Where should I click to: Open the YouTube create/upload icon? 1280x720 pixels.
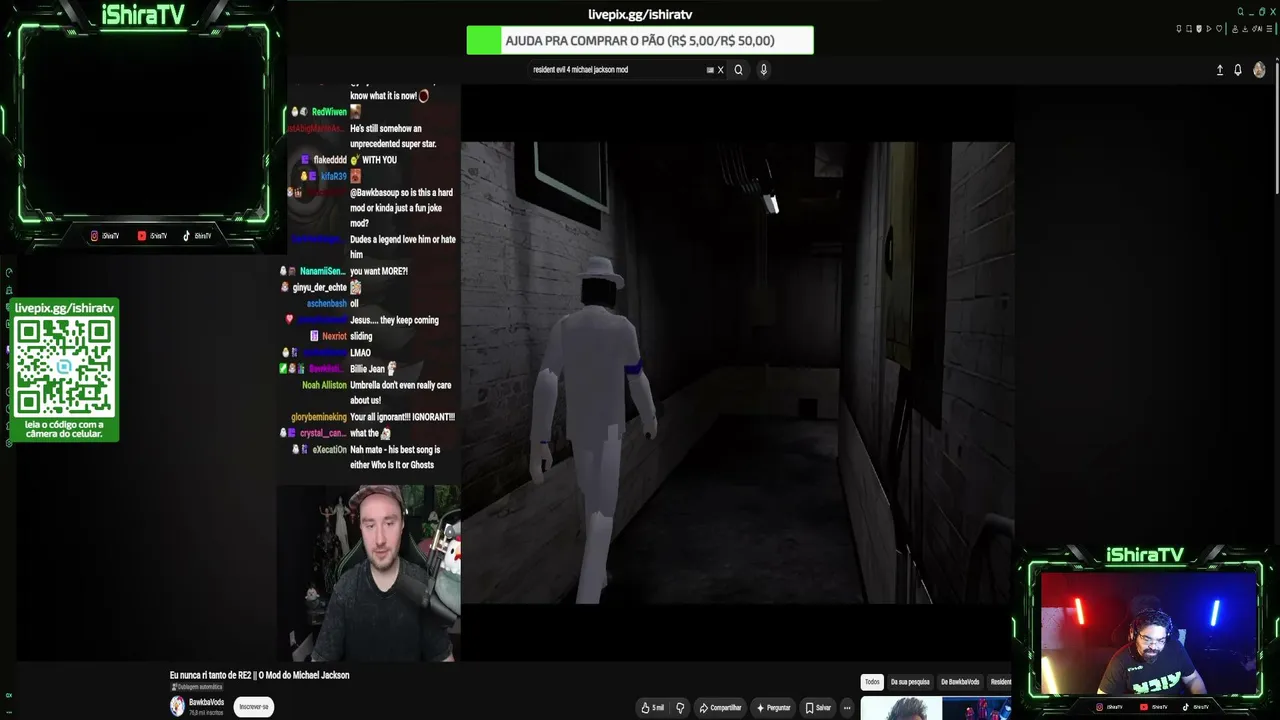(1219, 70)
